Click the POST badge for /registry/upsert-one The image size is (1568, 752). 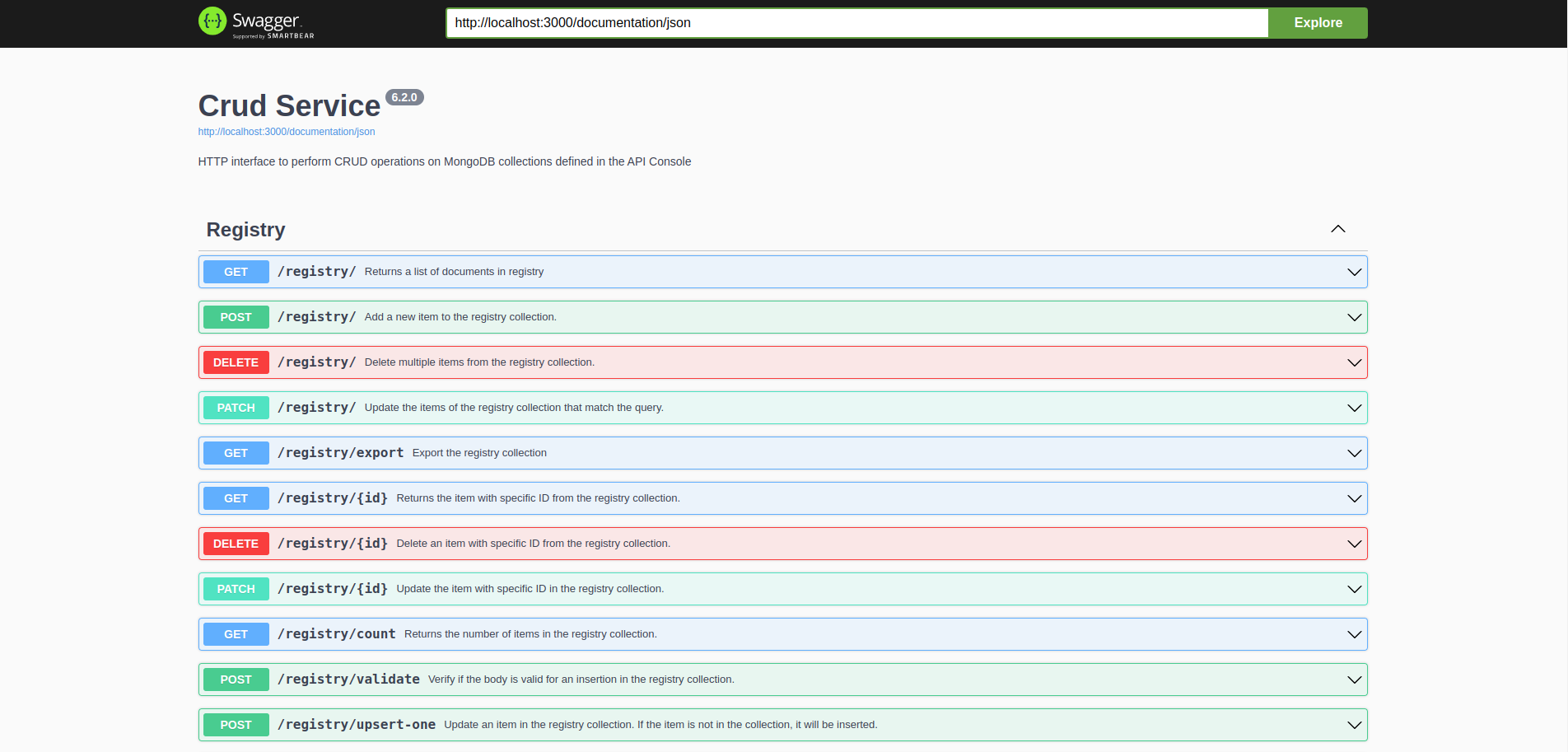(x=236, y=725)
